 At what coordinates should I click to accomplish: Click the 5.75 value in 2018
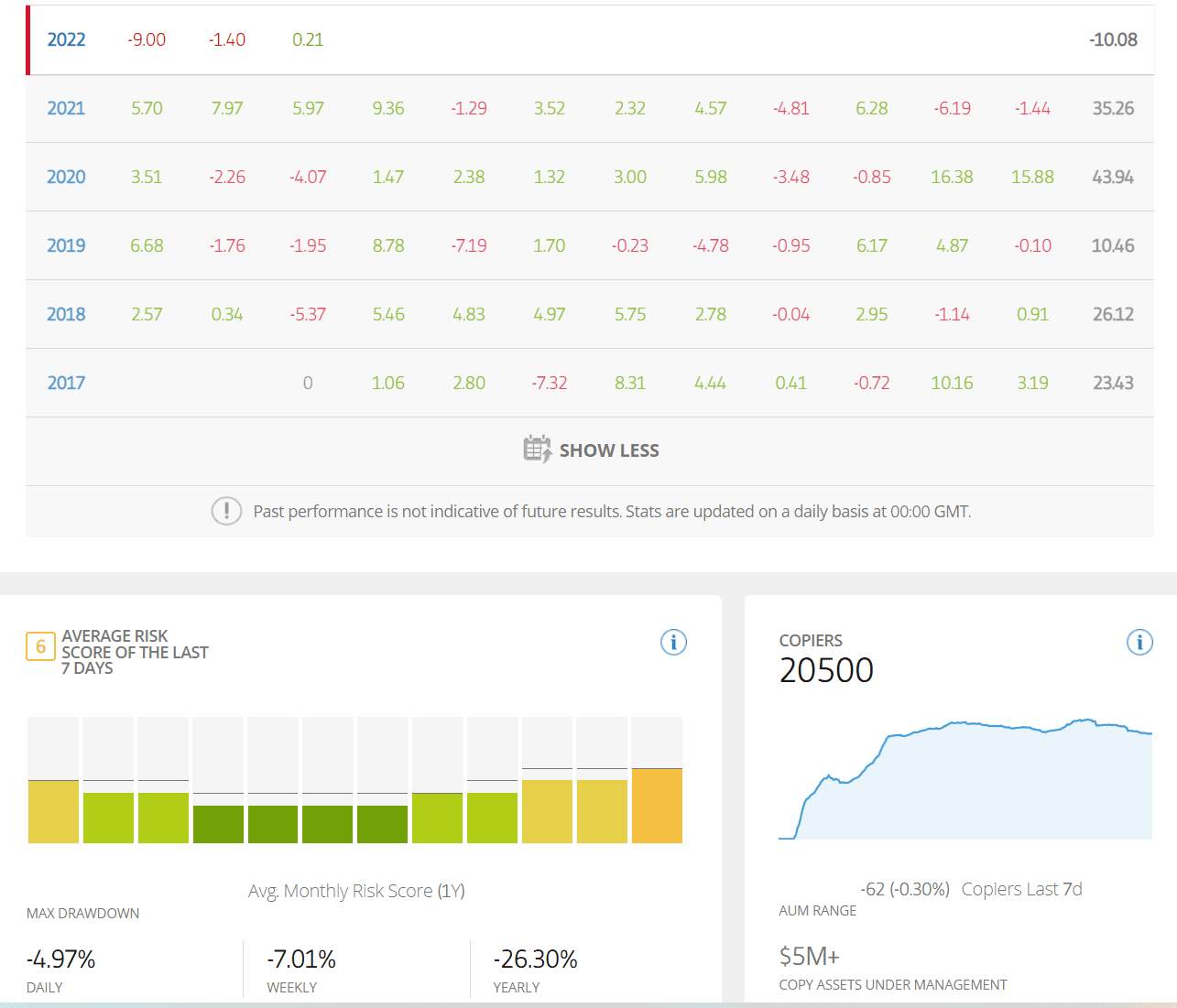pos(630,314)
